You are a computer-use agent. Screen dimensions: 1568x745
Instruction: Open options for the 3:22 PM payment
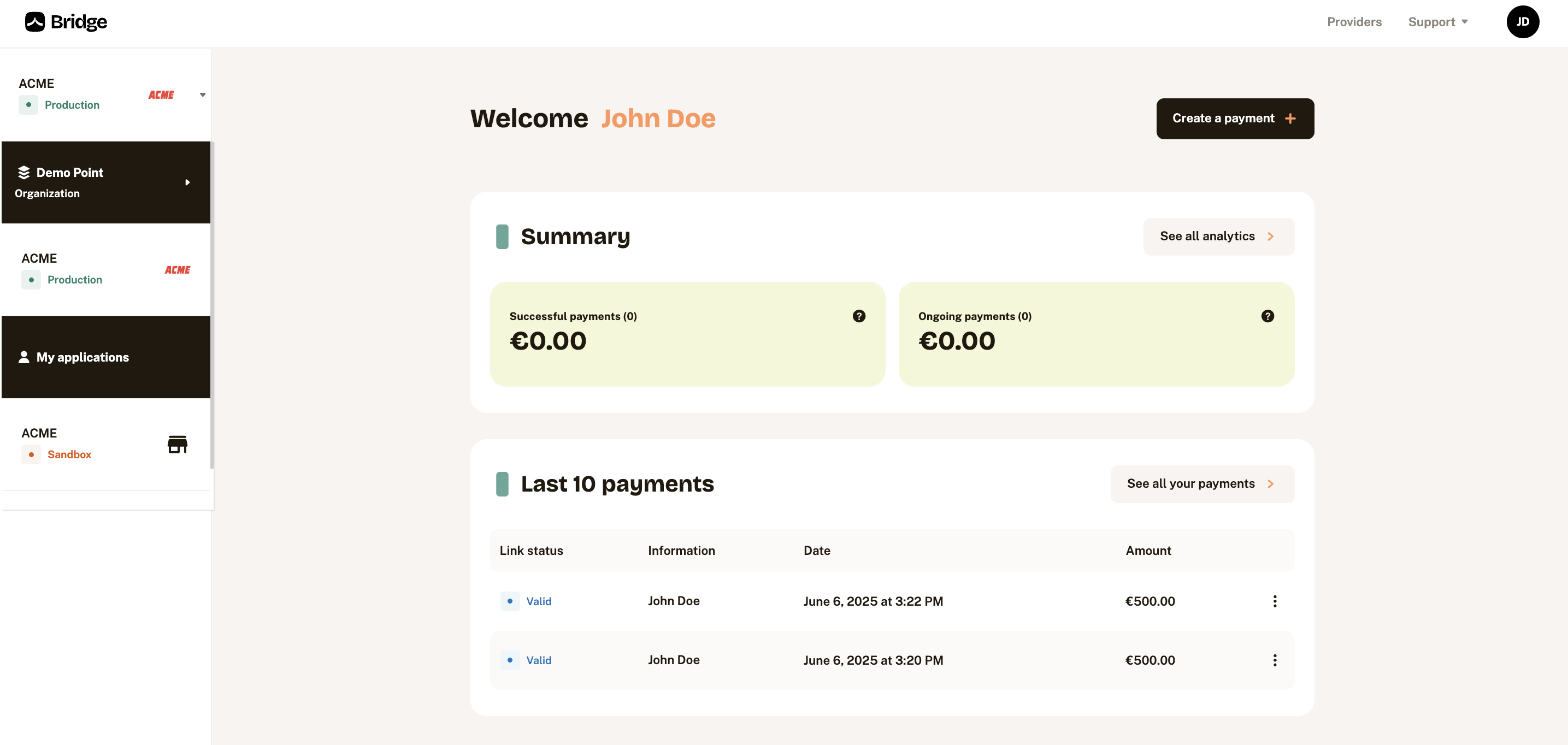(1275, 601)
